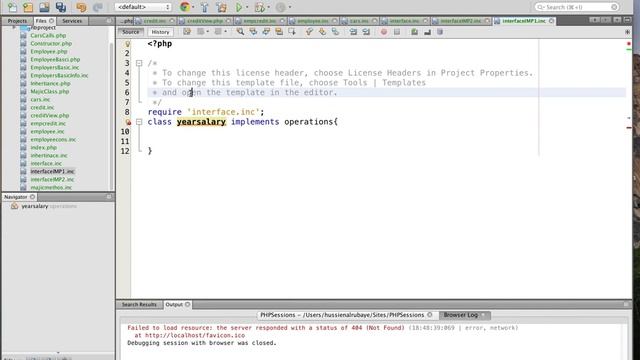This screenshot has height=360, width=640.
Task: Click the scroll tabs left button
Action: (594, 20)
